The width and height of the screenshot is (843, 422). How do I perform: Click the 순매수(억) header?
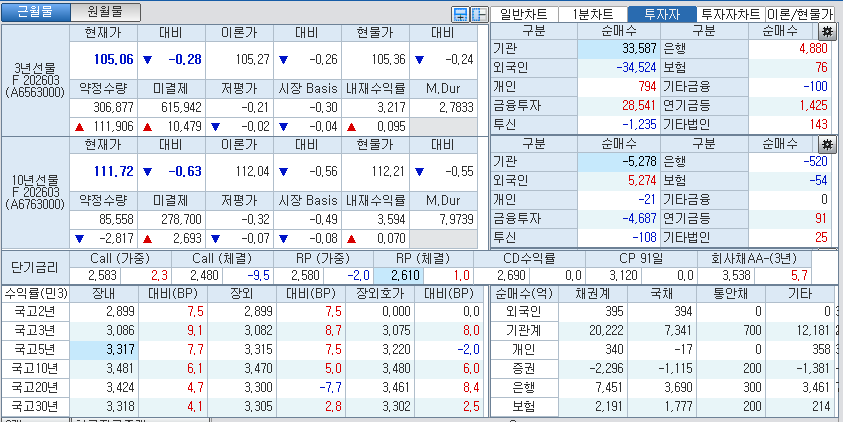point(525,294)
